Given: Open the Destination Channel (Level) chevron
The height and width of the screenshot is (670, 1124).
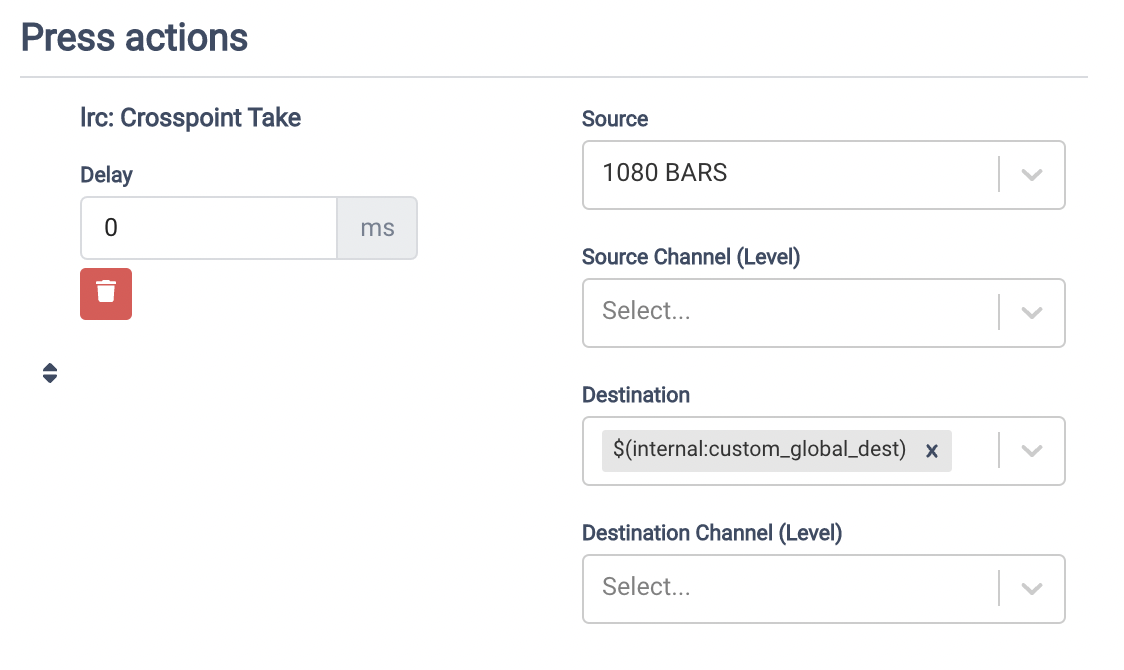Looking at the screenshot, I should 1032,588.
